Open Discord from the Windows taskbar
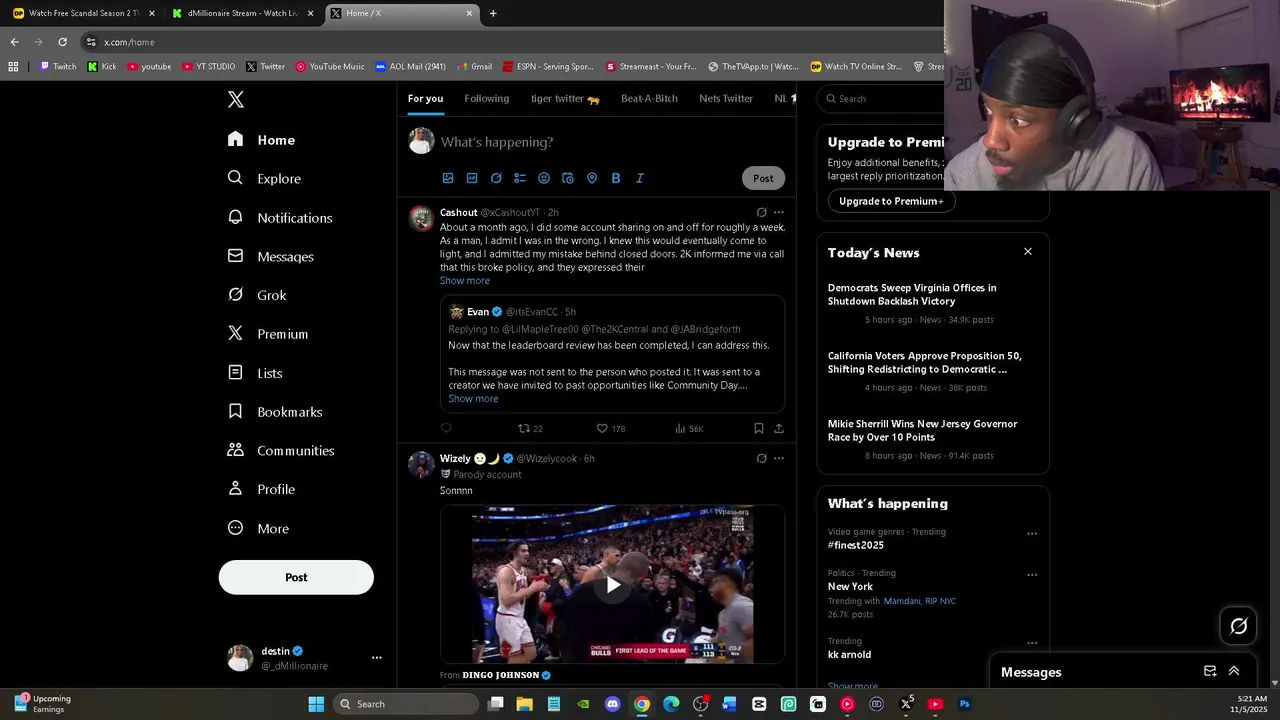Image resolution: width=1280 pixels, height=720 pixels. point(613,704)
